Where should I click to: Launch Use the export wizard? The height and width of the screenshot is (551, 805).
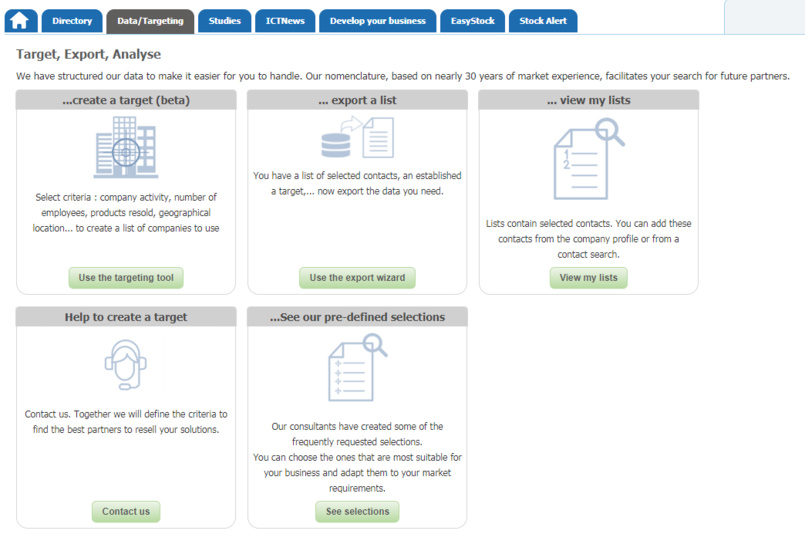357,278
